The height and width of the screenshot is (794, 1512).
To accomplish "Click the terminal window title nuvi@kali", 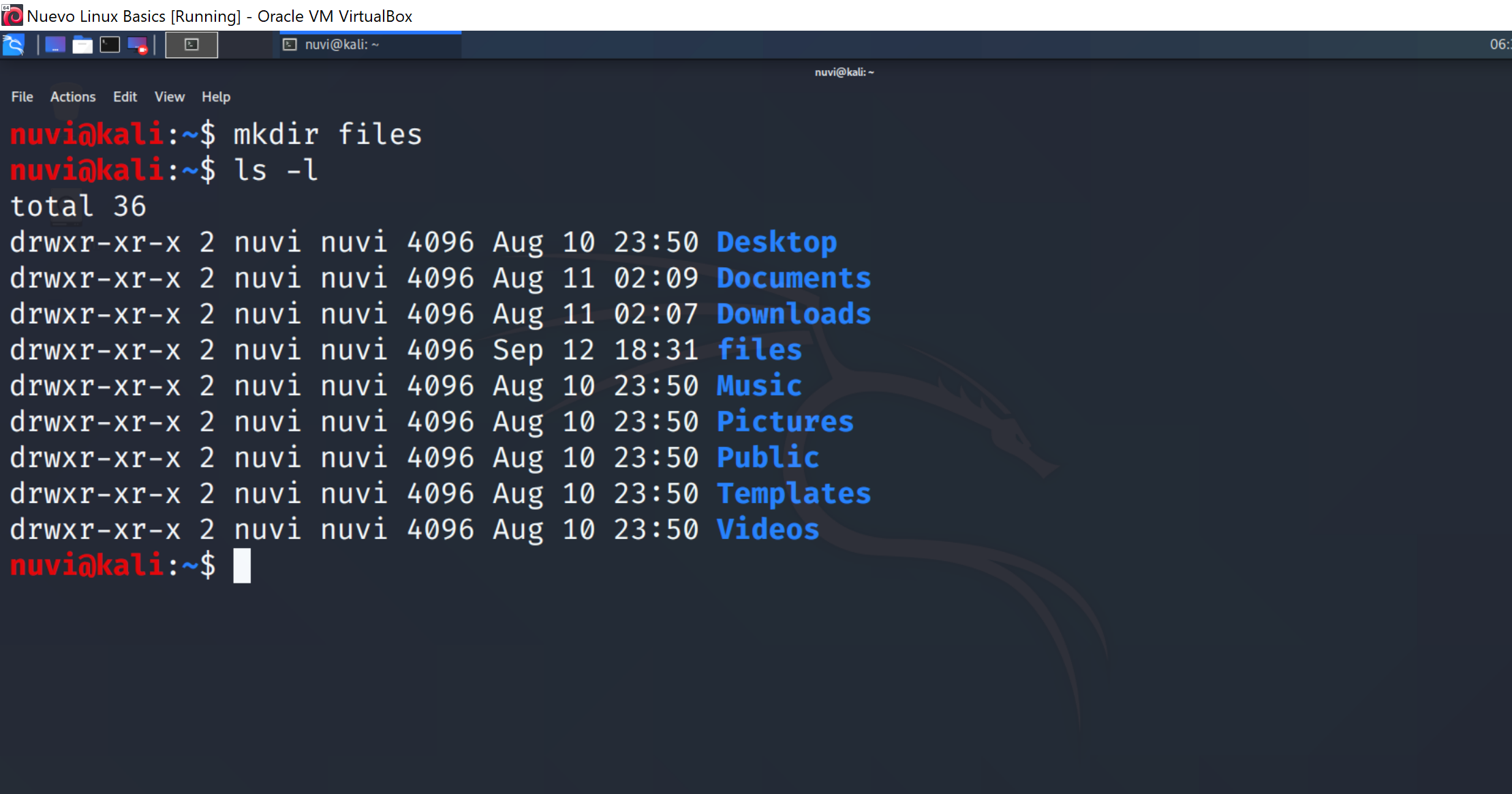I will (x=844, y=72).
